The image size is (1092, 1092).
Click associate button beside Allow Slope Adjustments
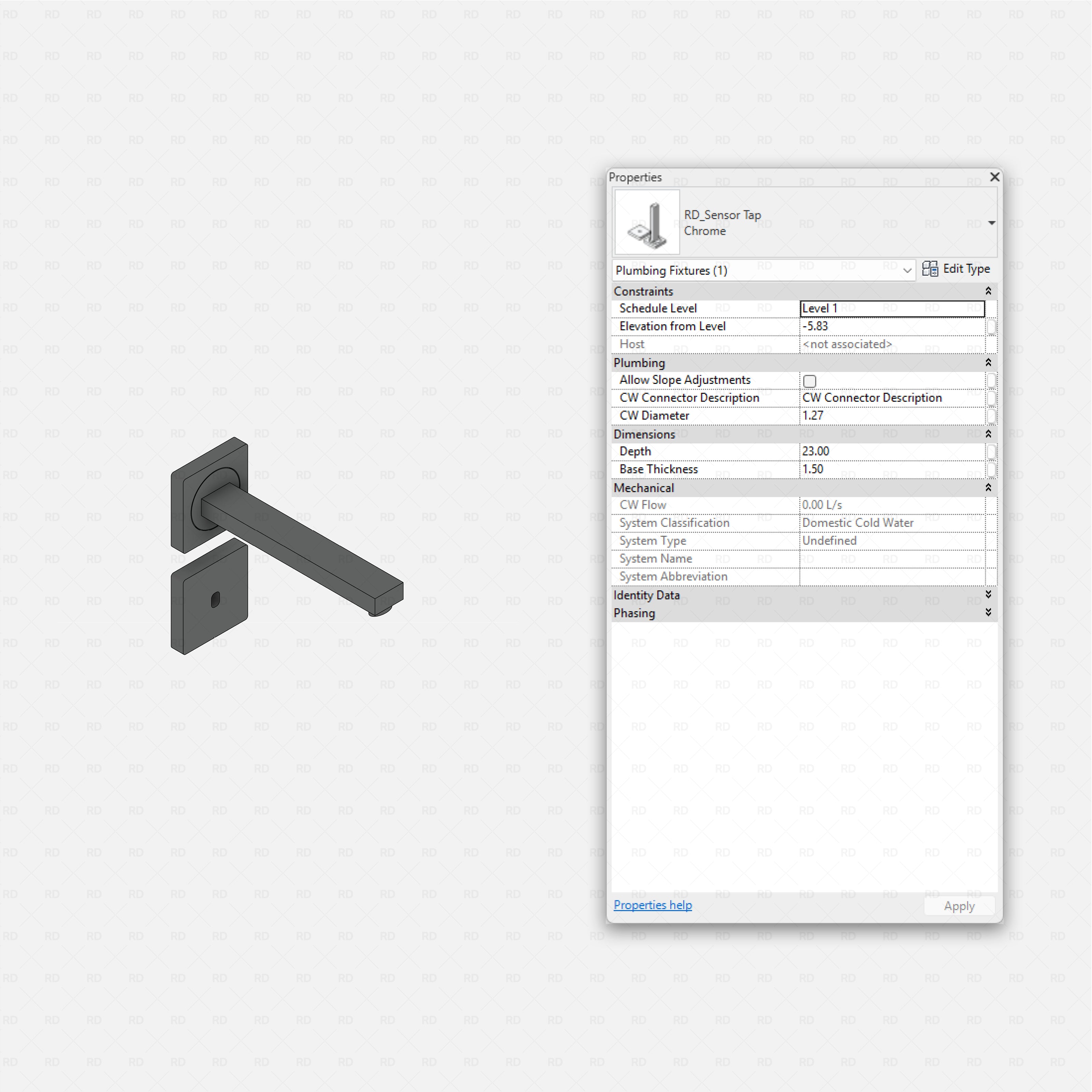point(991,380)
